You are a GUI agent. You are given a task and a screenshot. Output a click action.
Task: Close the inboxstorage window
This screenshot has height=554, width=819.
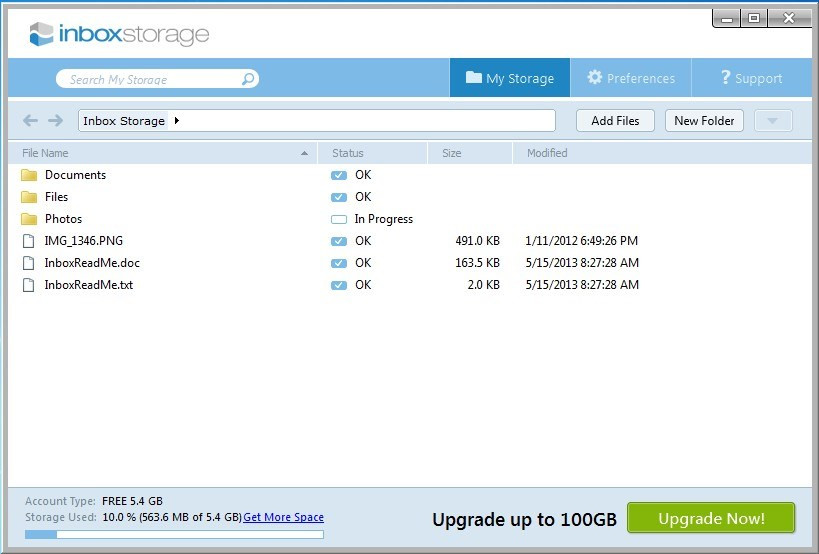(789, 18)
